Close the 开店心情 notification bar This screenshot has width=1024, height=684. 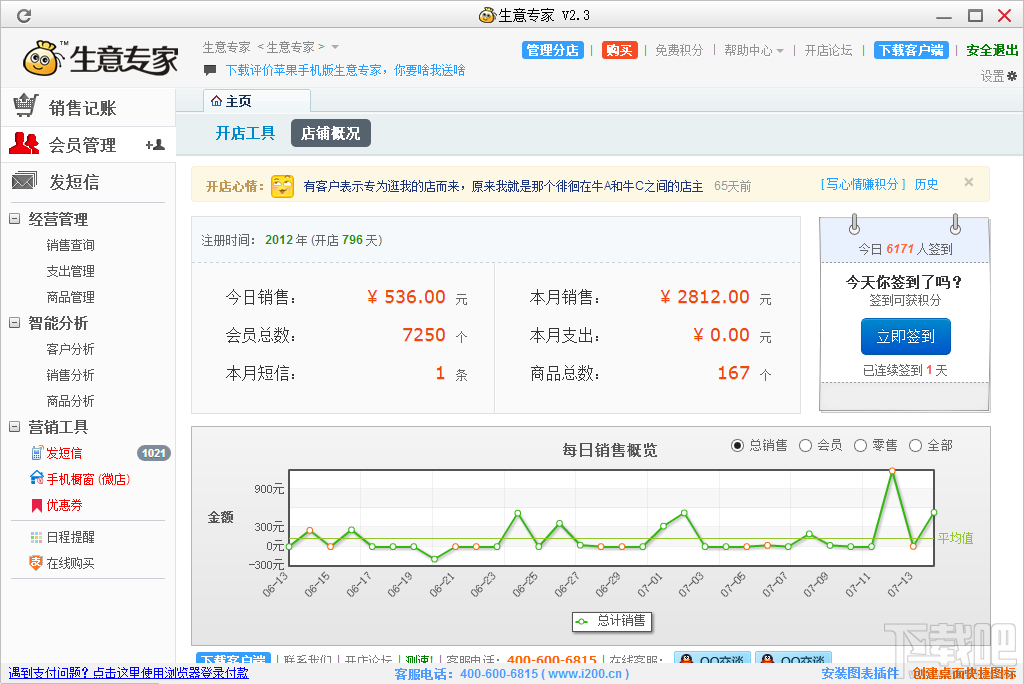click(969, 182)
